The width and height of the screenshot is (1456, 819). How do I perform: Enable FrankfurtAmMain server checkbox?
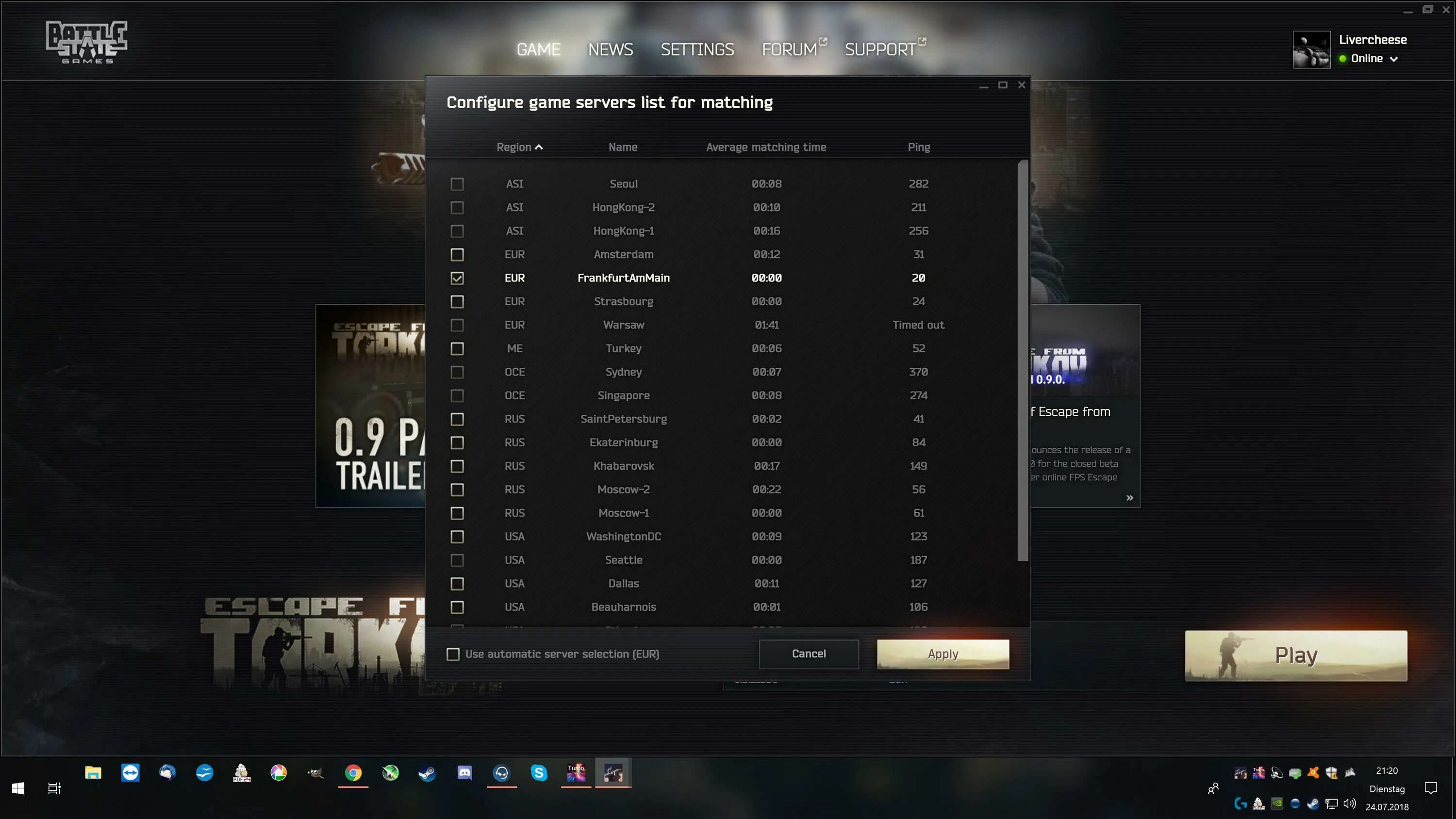pyautogui.click(x=457, y=277)
